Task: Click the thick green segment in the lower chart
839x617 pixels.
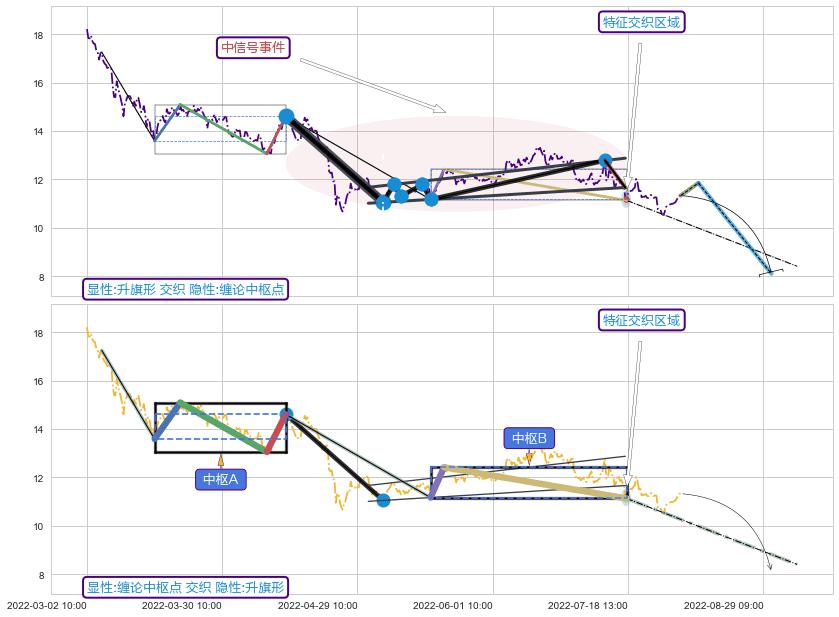Action: (222, 426)
